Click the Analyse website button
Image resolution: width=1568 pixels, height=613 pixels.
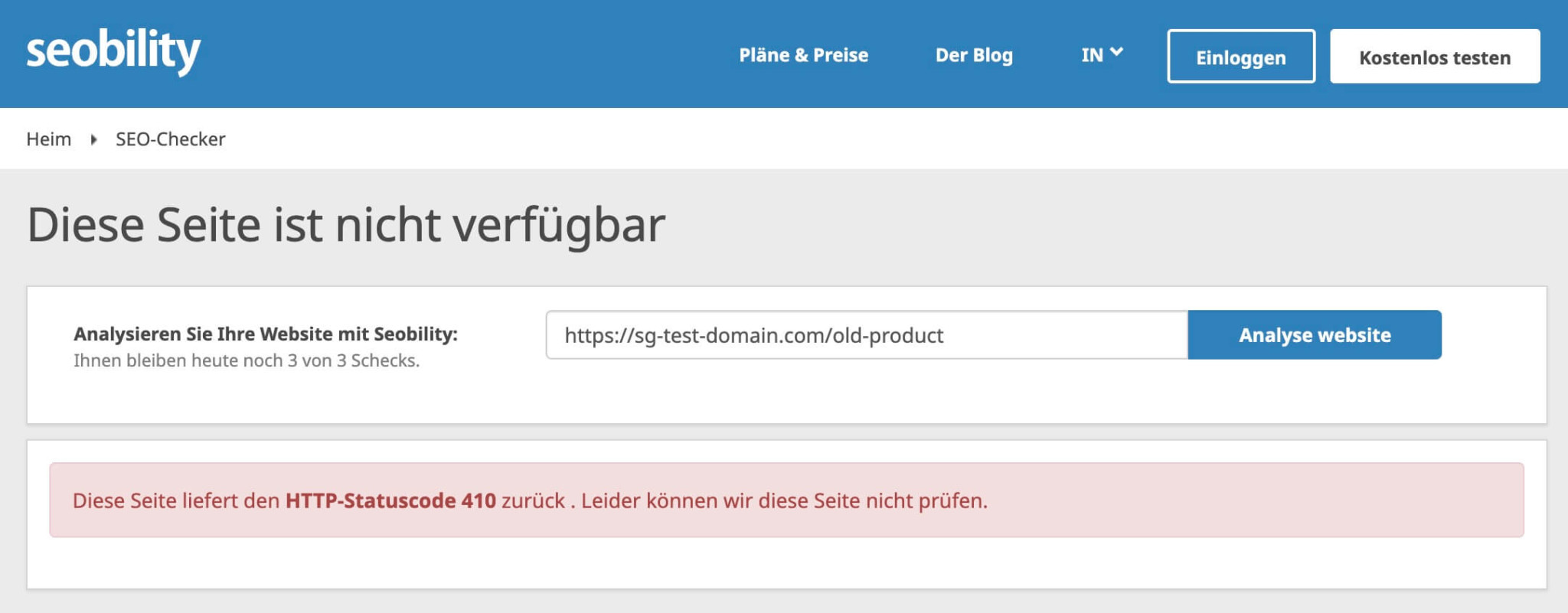pos(1315,335)
